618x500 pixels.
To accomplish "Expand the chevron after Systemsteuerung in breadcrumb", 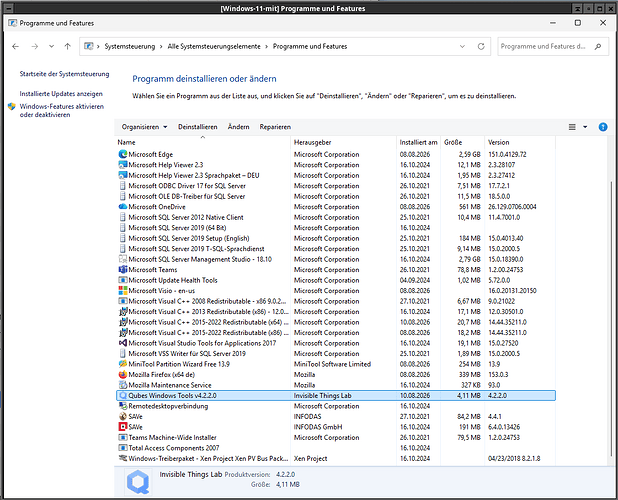I will click(x=161, y=46).
